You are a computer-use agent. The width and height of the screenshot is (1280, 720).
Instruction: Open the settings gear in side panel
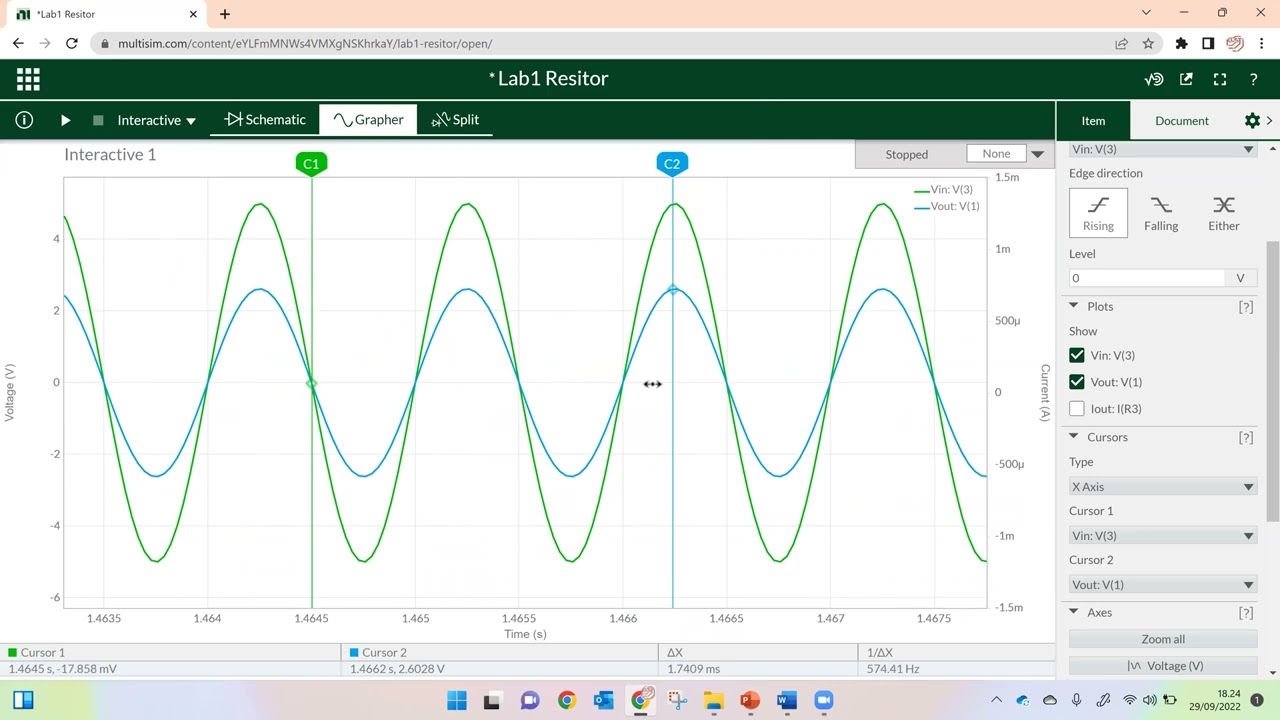[x=1252, y=120]
